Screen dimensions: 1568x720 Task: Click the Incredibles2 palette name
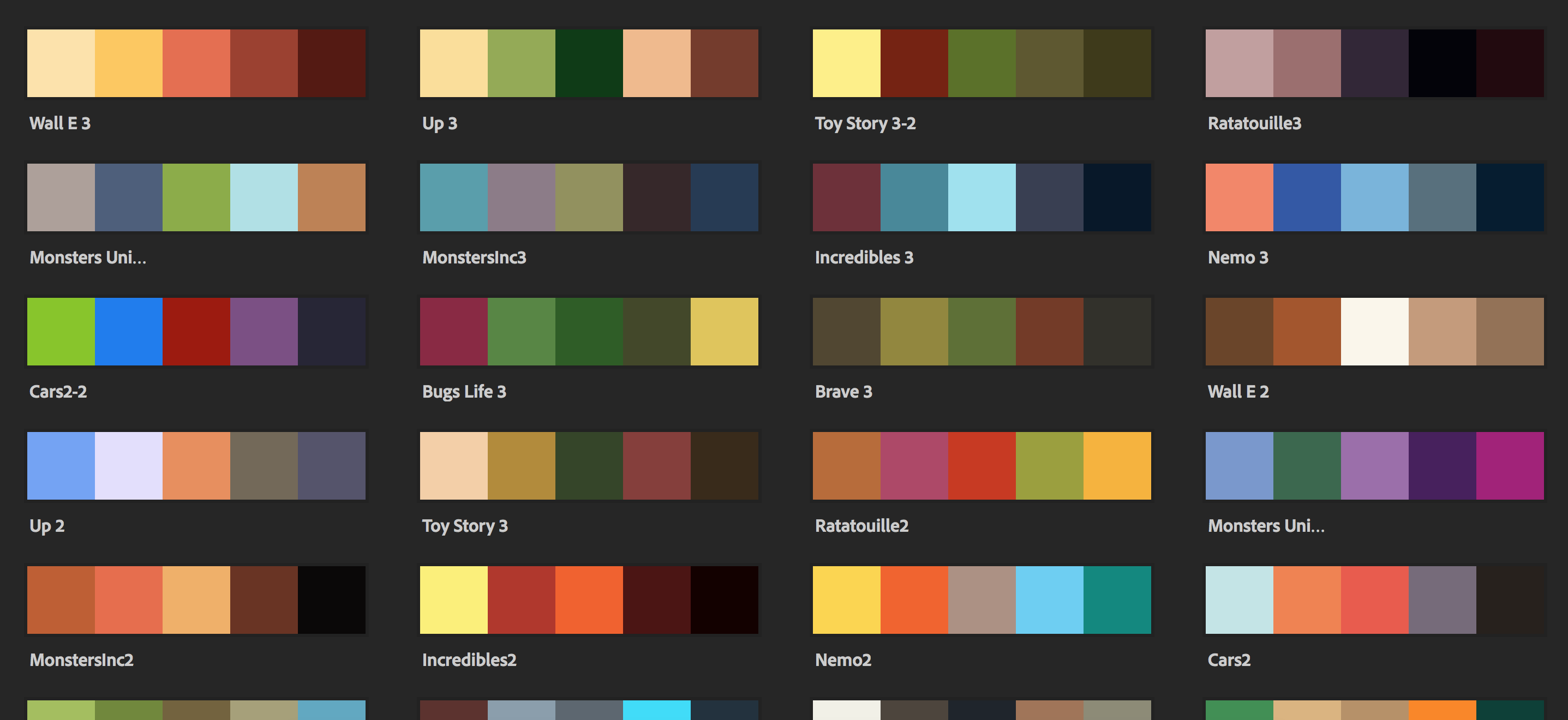469,660
